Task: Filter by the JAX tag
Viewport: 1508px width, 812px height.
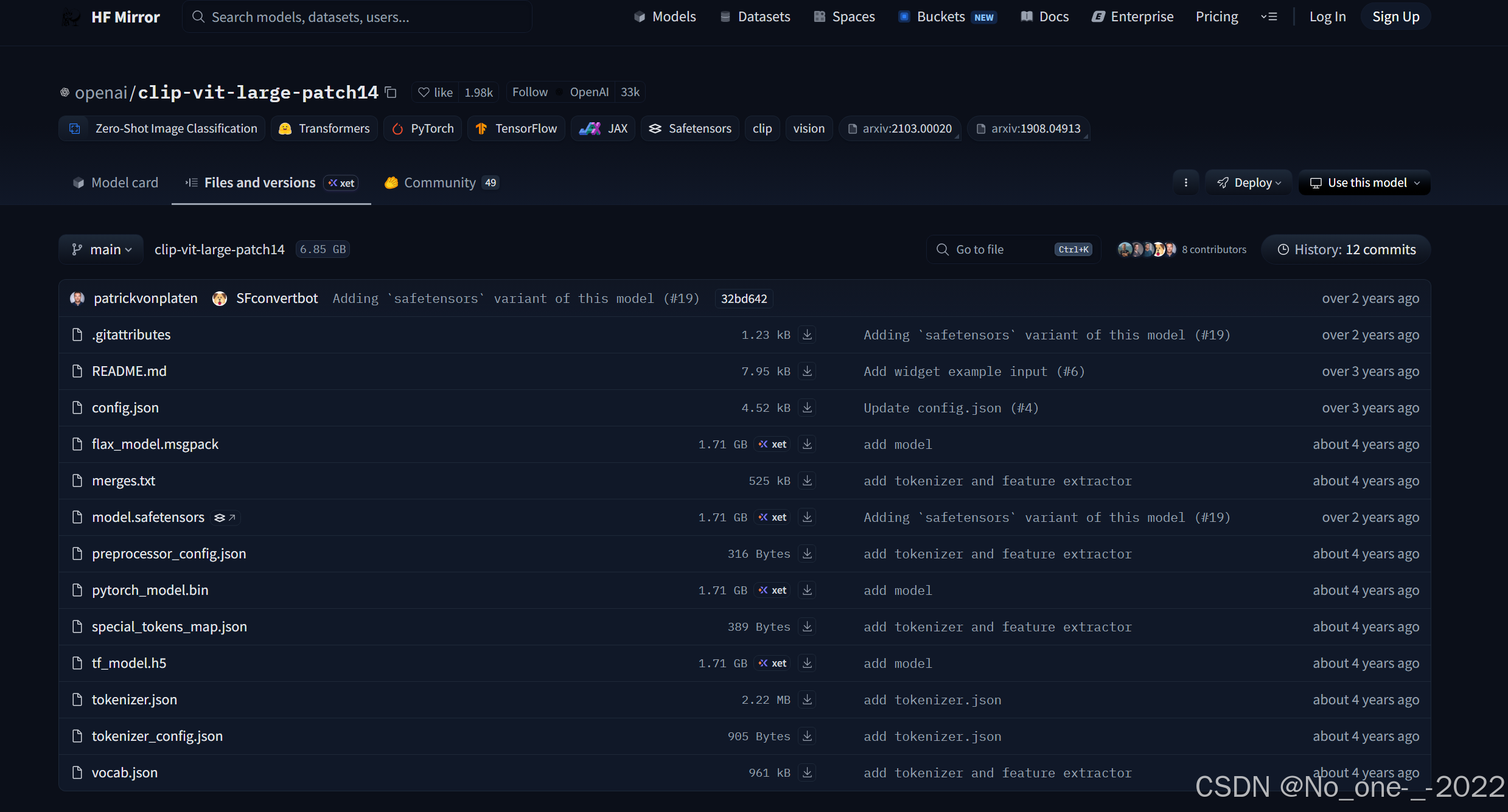Action: click(603, 128)
